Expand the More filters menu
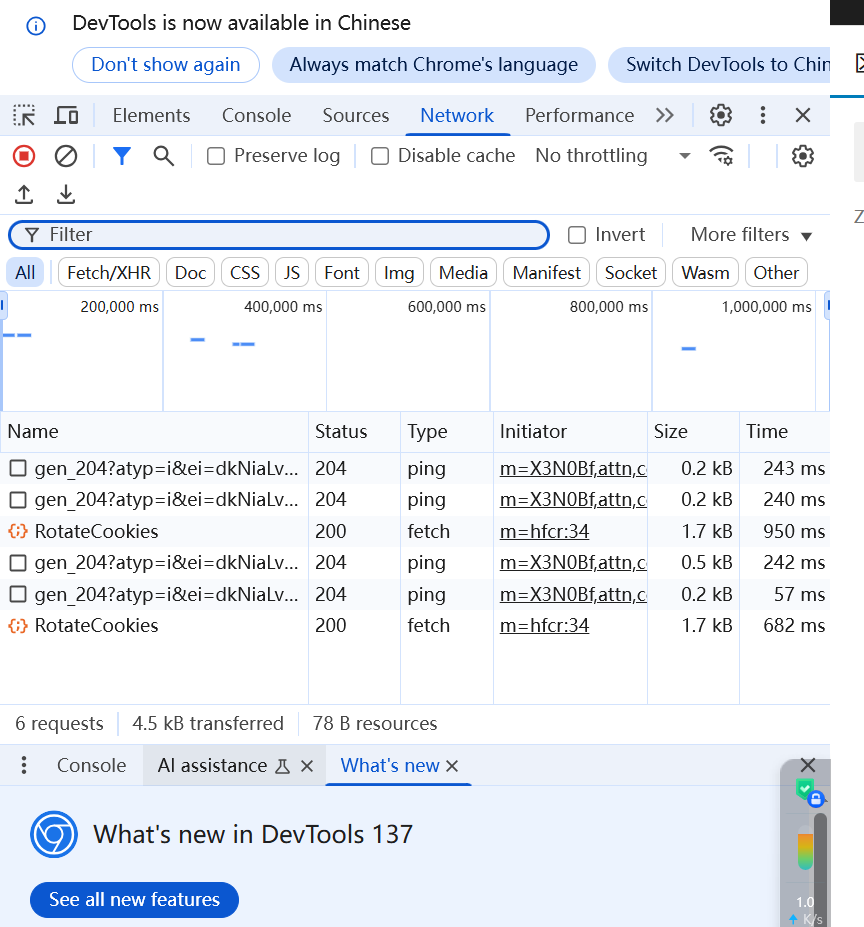 tap(751, 235)
